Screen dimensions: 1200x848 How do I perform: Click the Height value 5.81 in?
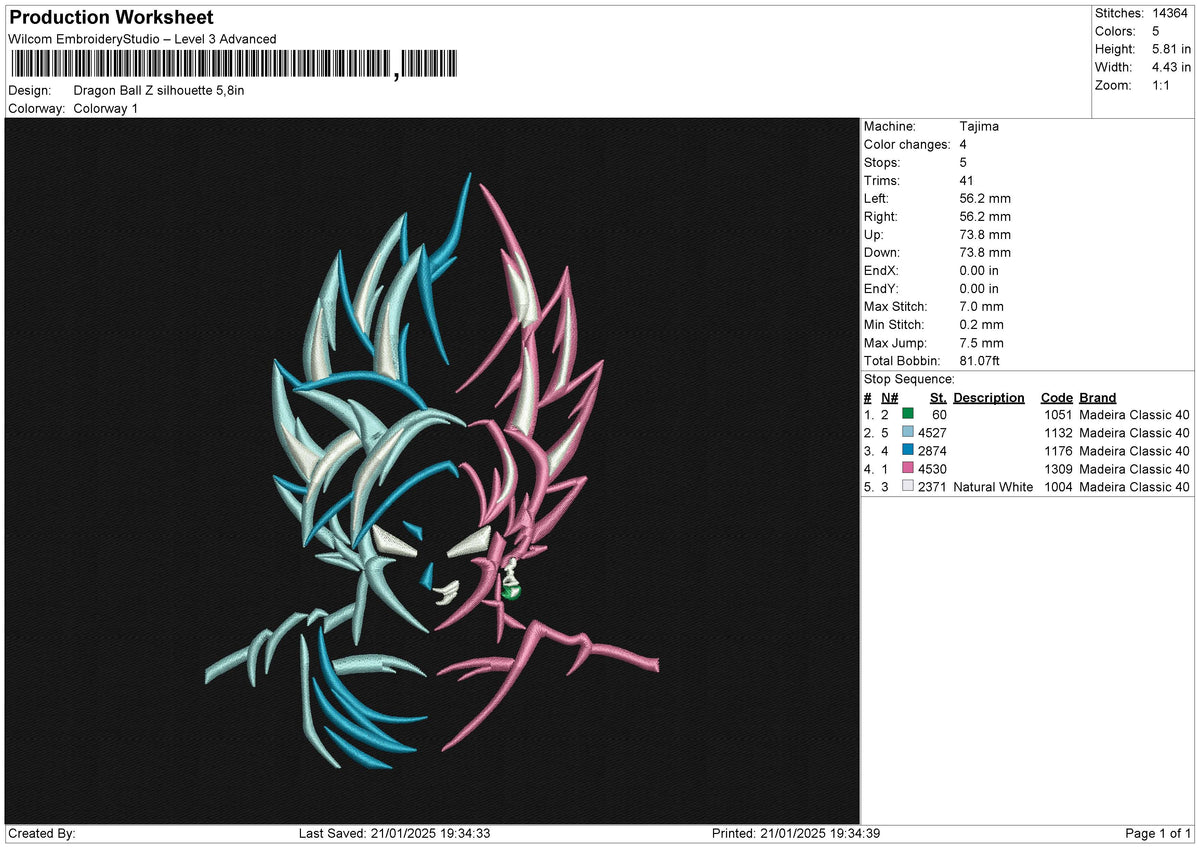click(x=1172, y=49)
